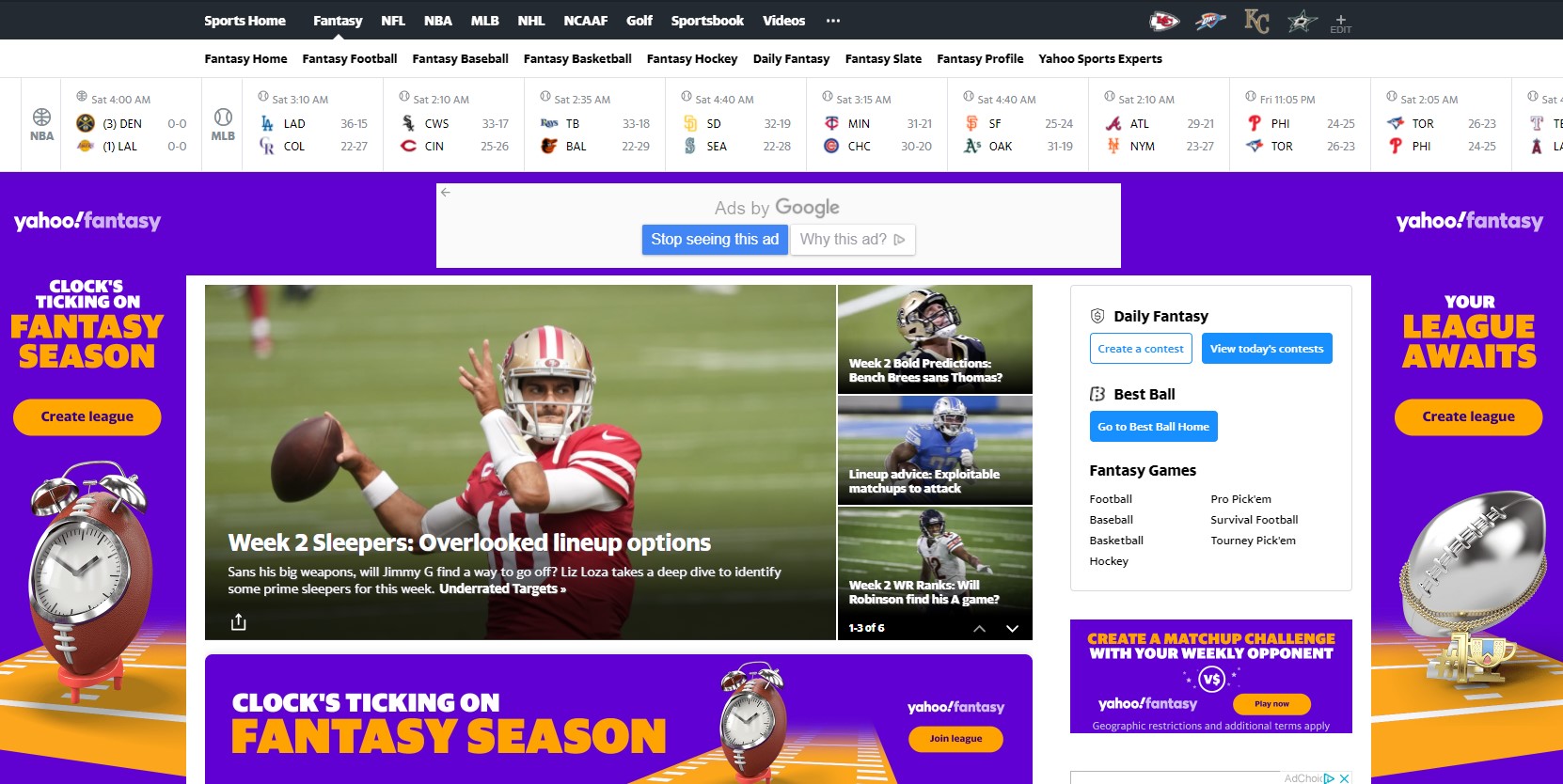Open Basketball under Fantasy Games

click(x=1116, y=541)
